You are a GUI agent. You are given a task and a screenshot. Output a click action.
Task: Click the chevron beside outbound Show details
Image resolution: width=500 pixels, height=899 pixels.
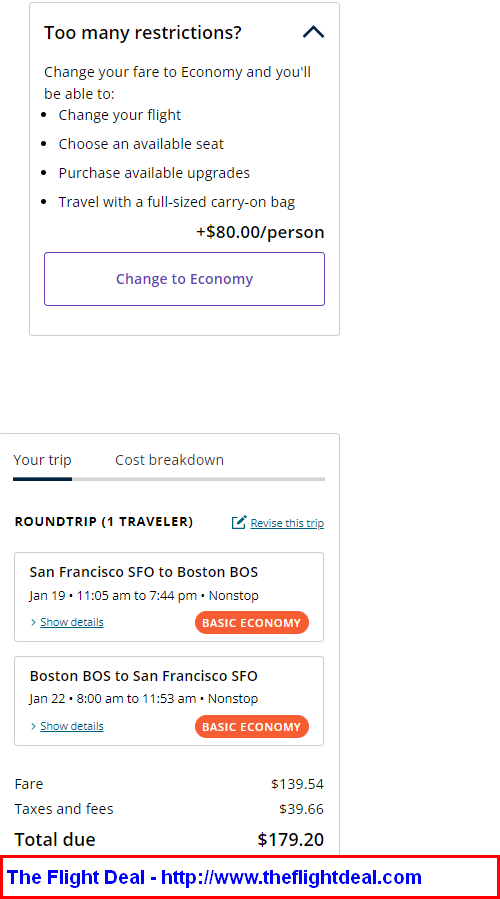33,622
